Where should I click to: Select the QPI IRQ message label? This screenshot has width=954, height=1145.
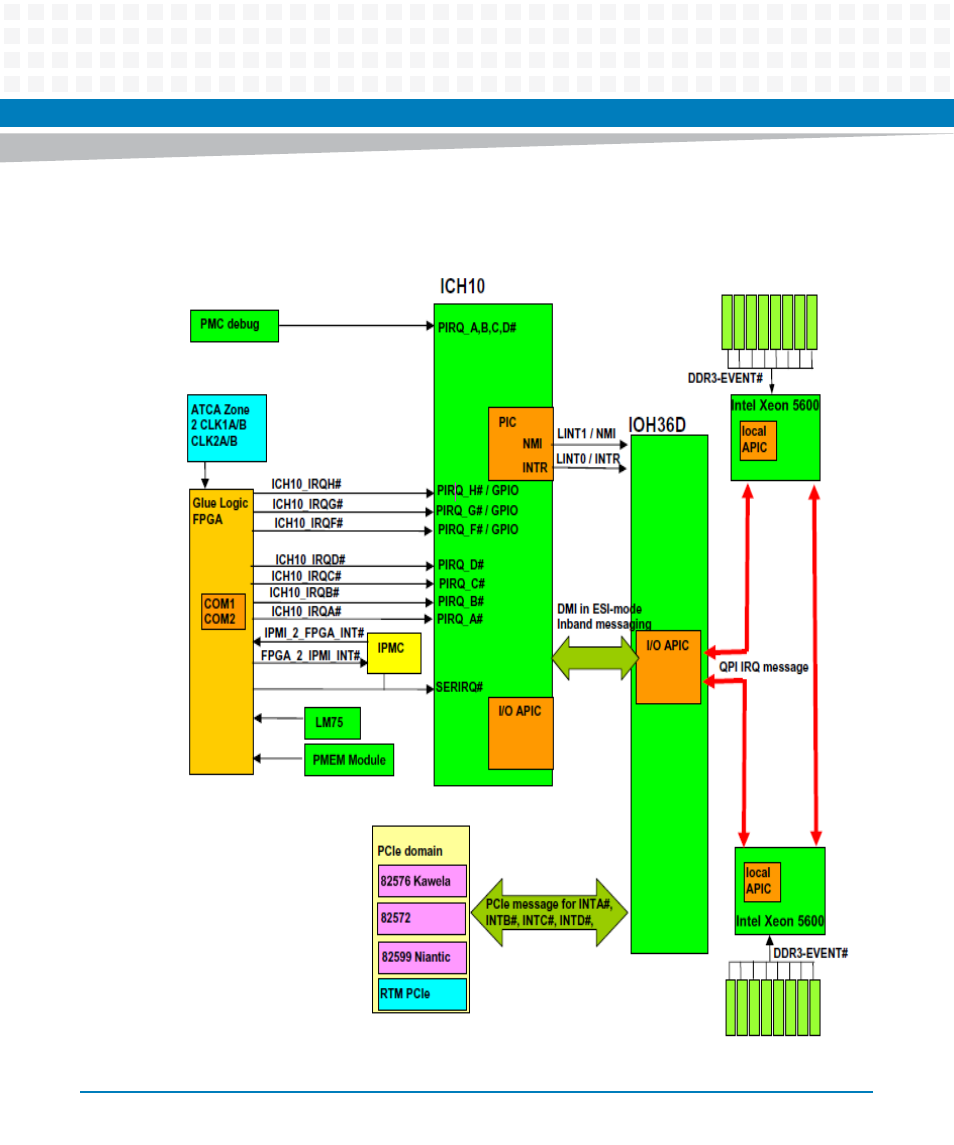point(763,667)
